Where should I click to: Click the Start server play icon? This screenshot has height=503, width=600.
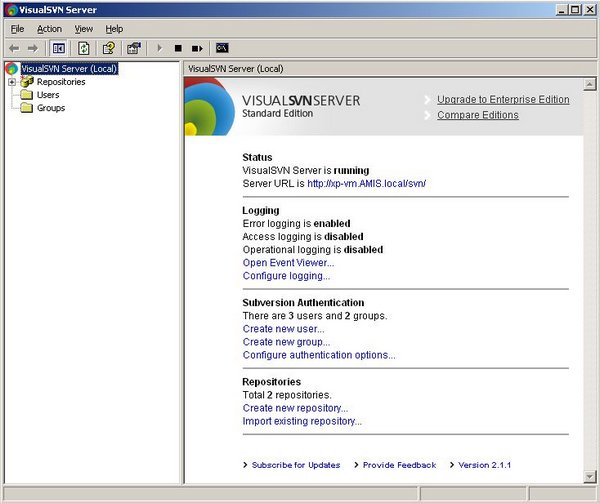[159, 48]
